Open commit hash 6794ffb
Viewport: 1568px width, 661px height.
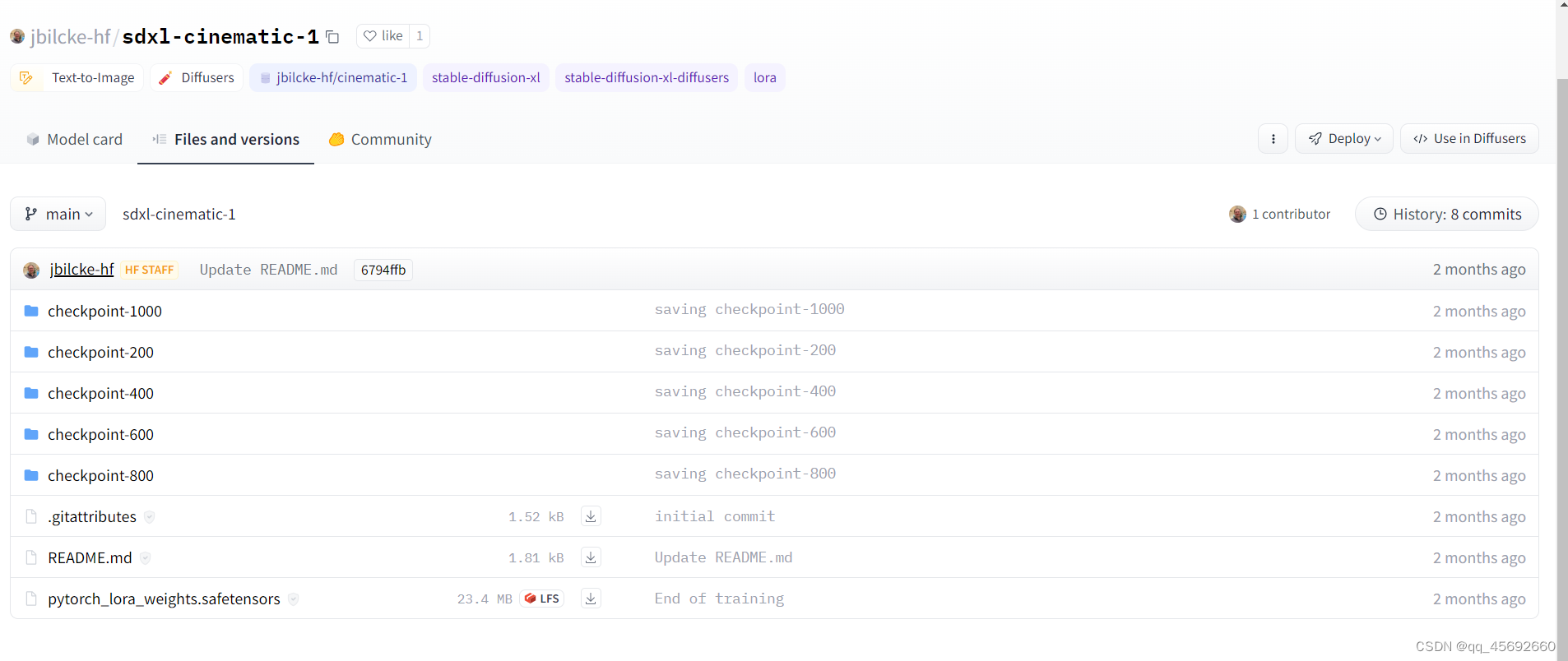coord(383,270)
